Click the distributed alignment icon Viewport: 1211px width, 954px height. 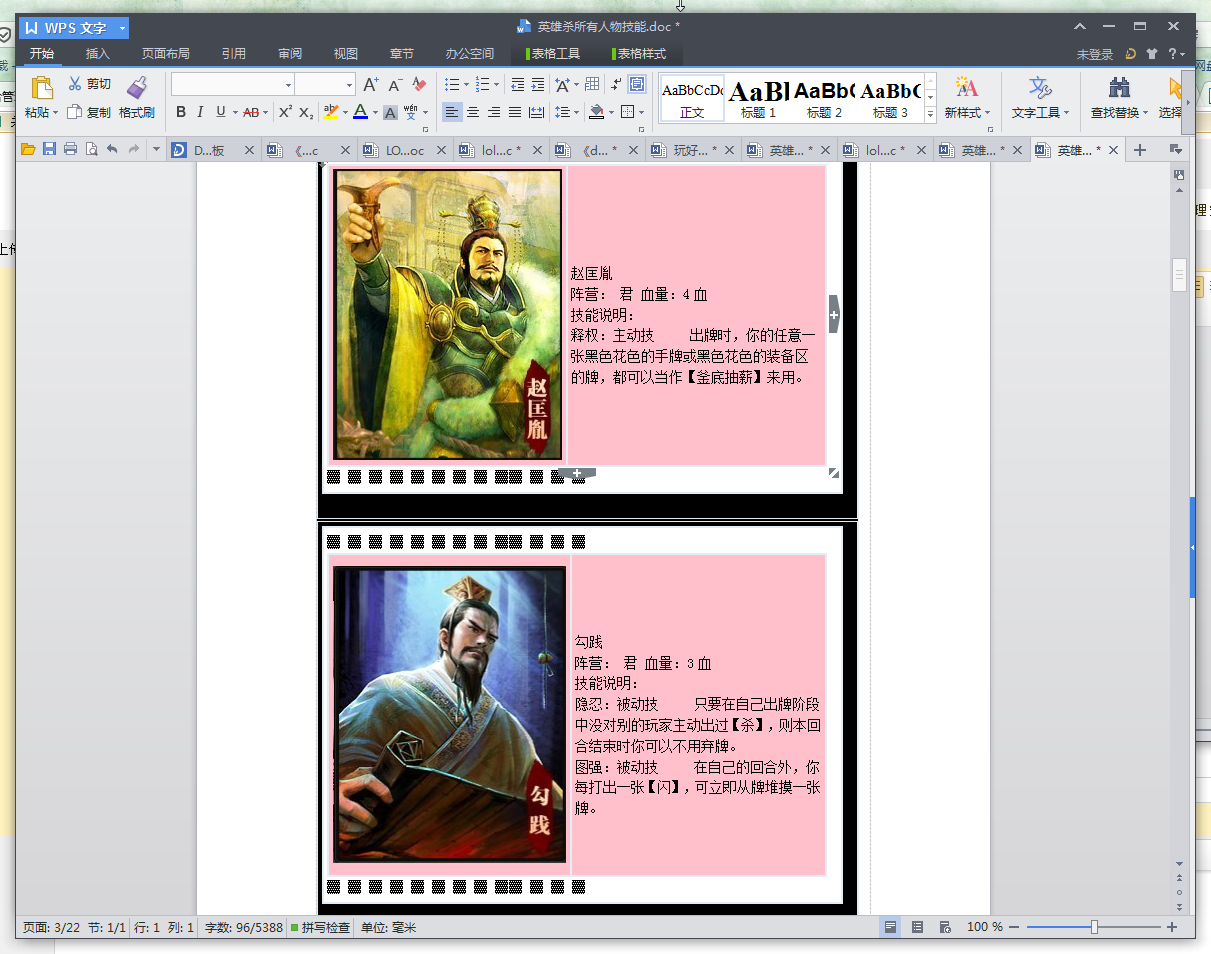click(x=536, y=112)
